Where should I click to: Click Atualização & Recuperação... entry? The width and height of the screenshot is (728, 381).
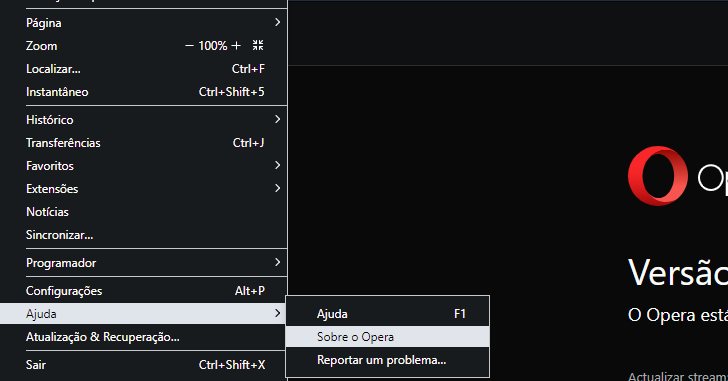(143, 337)
